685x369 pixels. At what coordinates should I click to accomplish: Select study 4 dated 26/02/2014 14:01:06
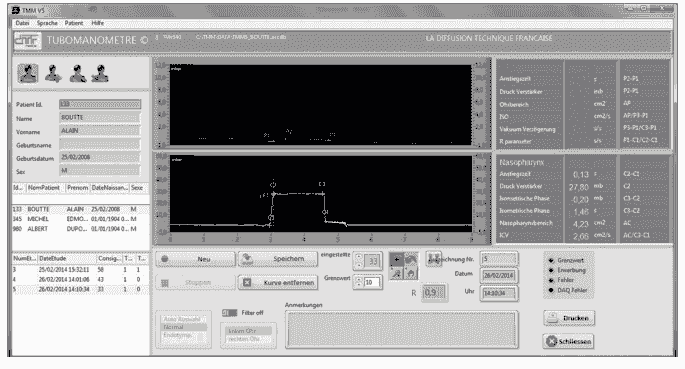[80, 279]
